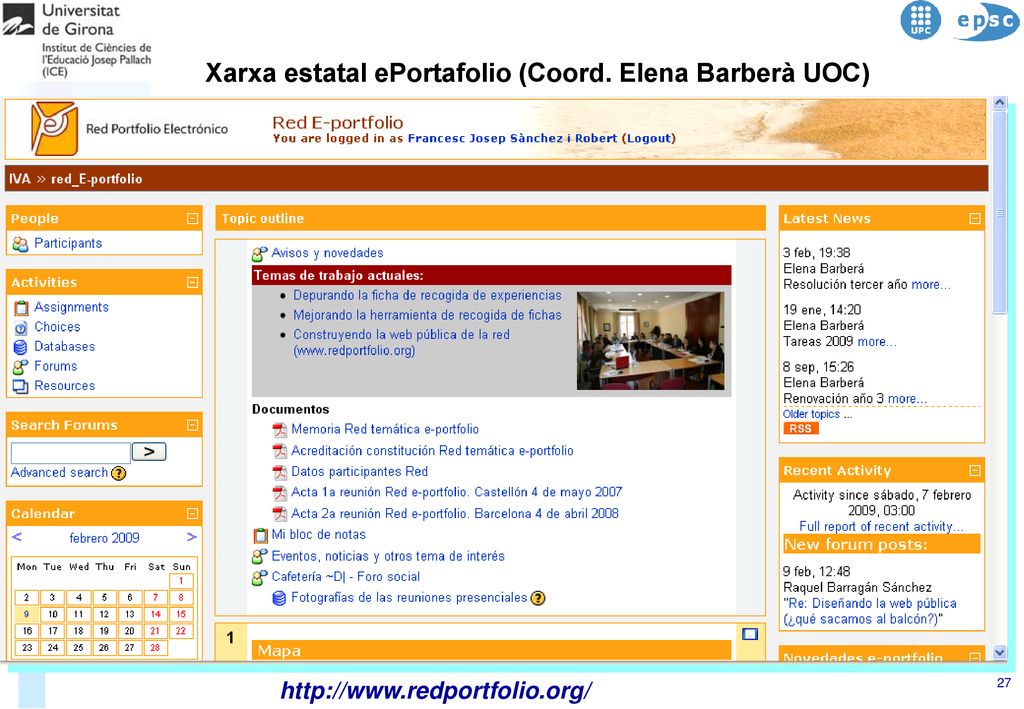Viewport: 1024px width, 709px height.
Task: Click the Fotografías database icon
Action: click(279, 598)
